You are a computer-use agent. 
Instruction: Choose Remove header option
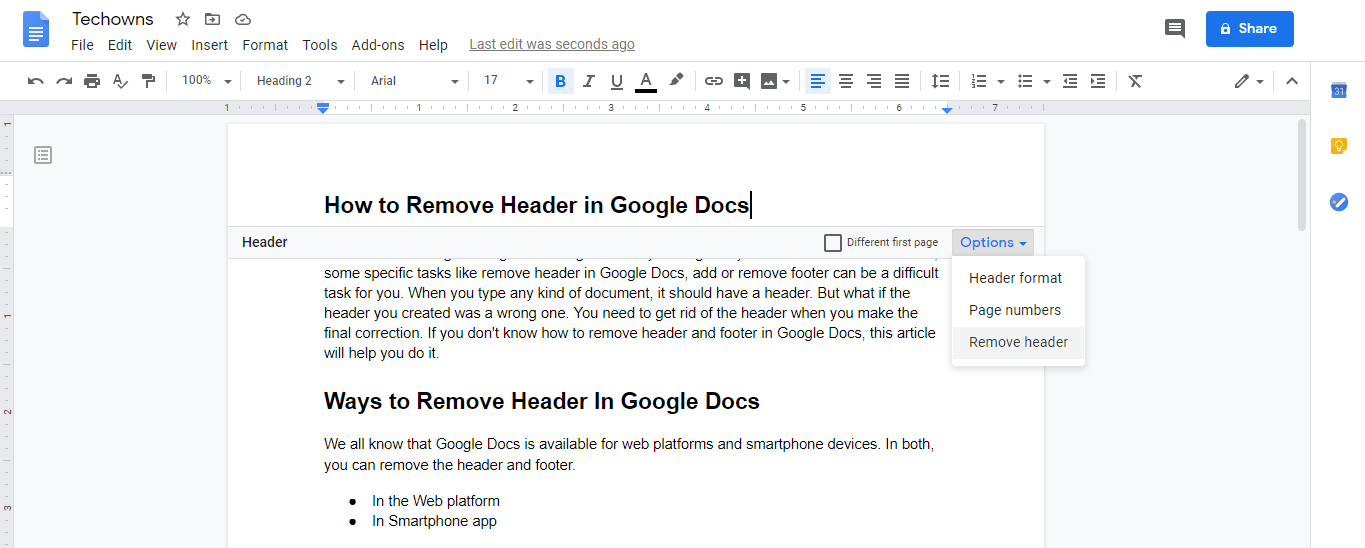point(1018,342)
